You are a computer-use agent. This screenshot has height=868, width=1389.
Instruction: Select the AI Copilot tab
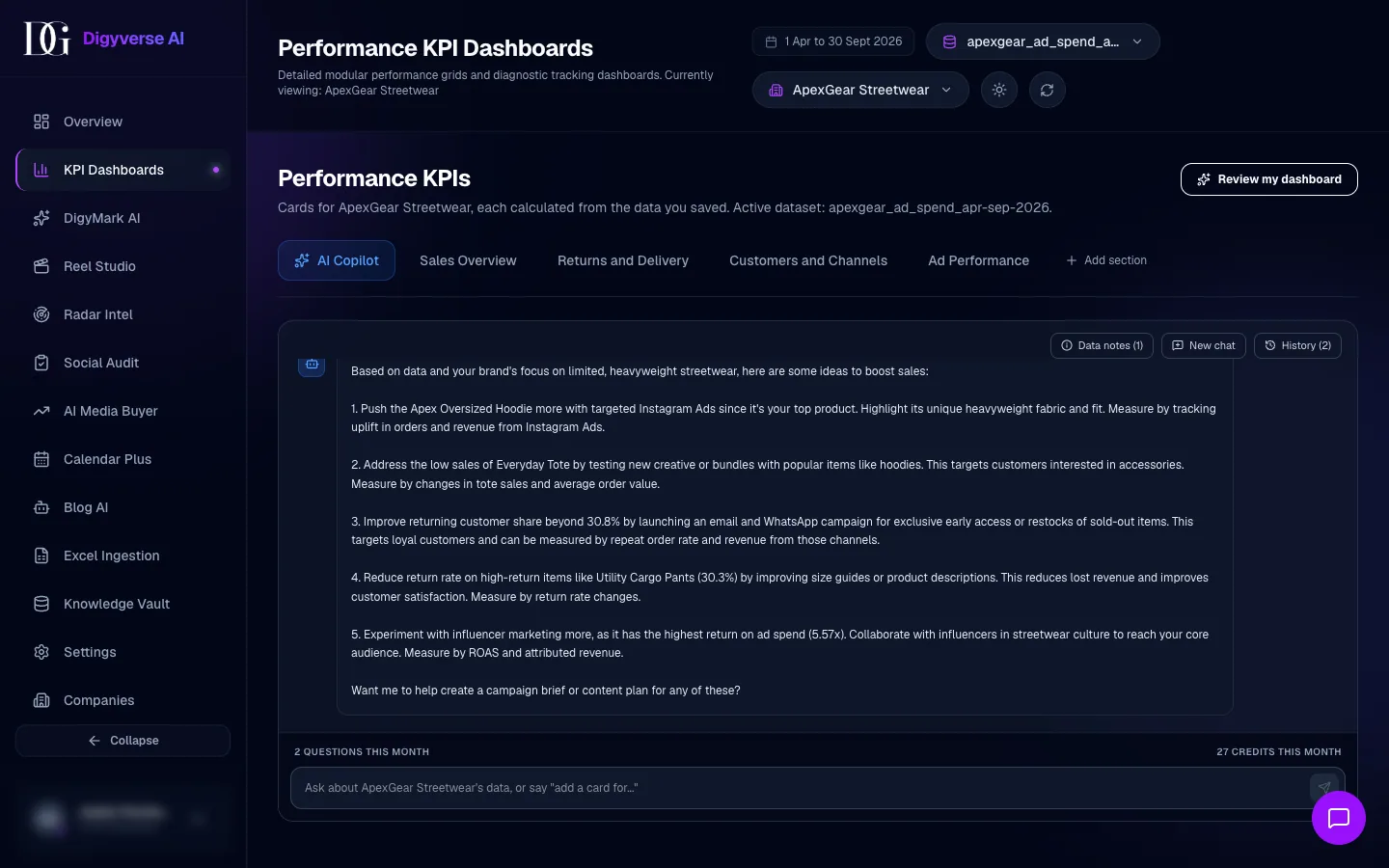click(x=337, y=260)
